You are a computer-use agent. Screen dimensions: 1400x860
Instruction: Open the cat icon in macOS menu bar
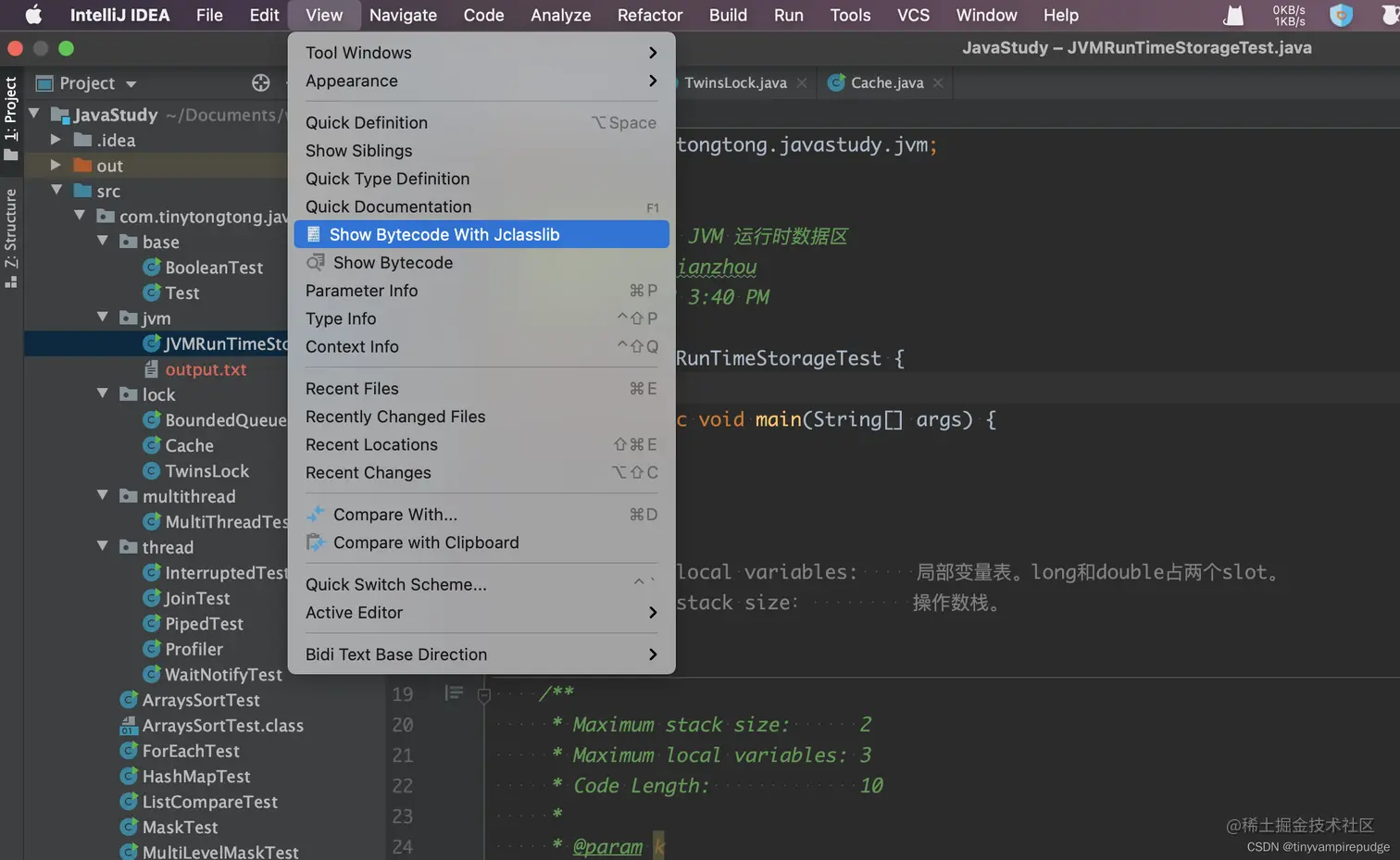[x=1233, y=15]
